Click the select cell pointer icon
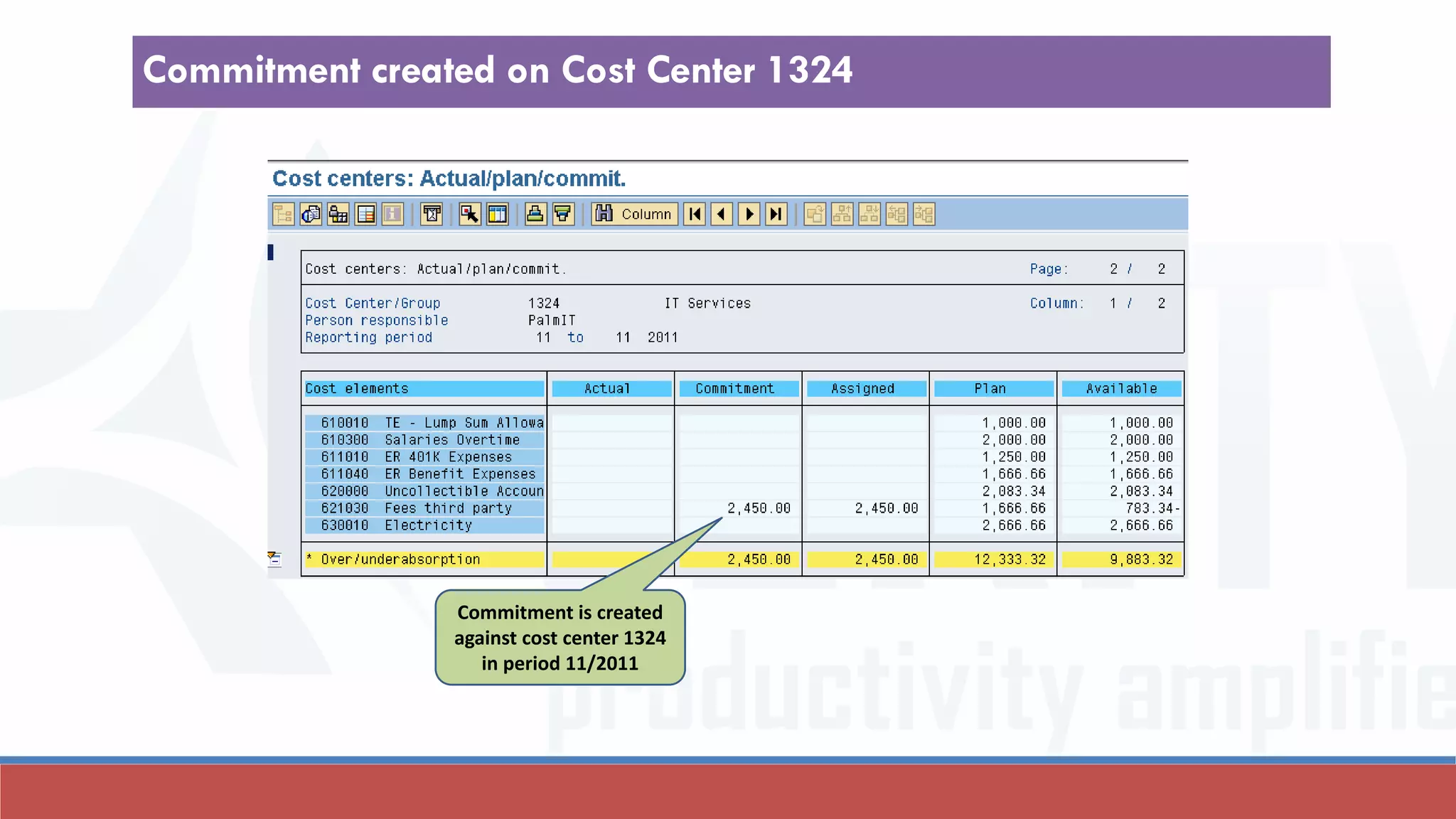Image resolution: width=1456 pixels, height=819 pixels. pyautogui.click(x=469, y=214)
